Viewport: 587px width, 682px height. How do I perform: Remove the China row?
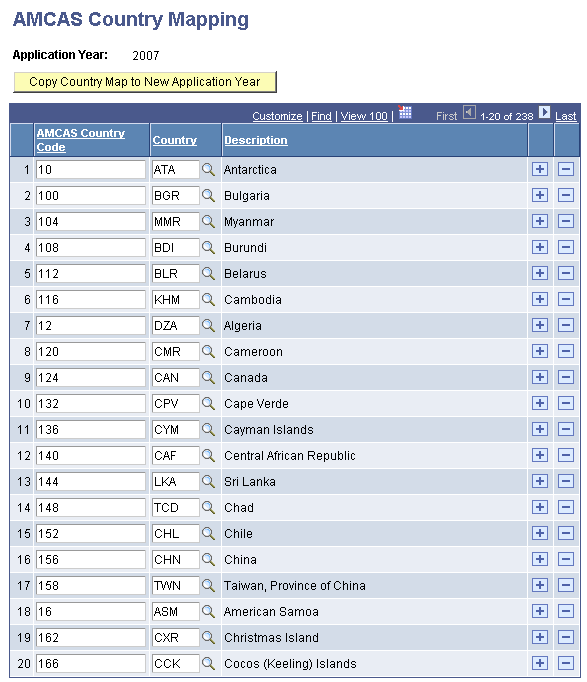[x=566, y=559]
